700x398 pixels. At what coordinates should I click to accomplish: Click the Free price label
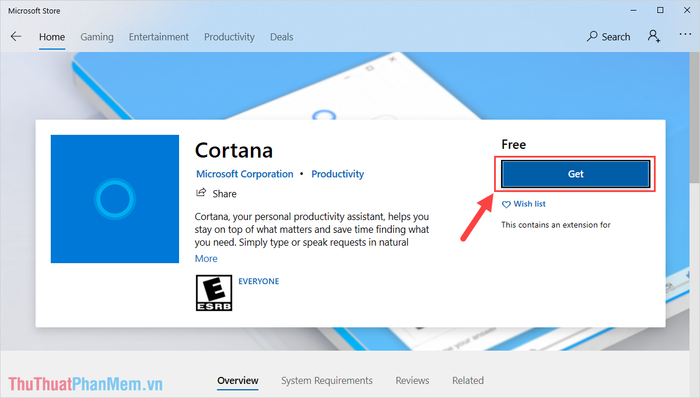tap(513, 145)
